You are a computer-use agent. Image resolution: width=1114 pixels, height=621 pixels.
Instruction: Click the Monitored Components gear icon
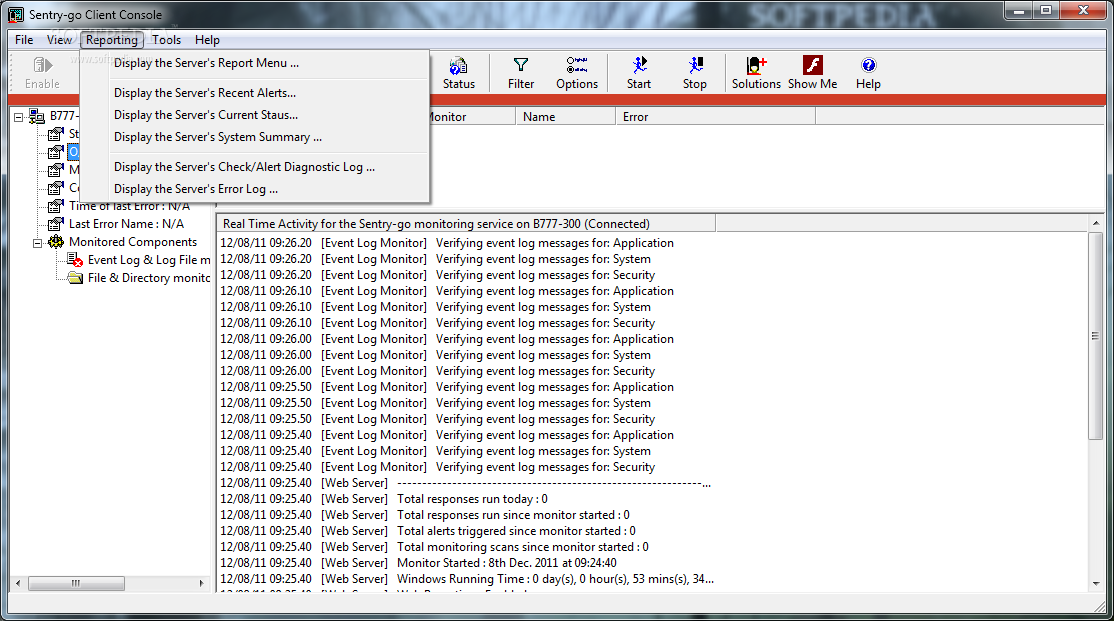click(55, 242)
